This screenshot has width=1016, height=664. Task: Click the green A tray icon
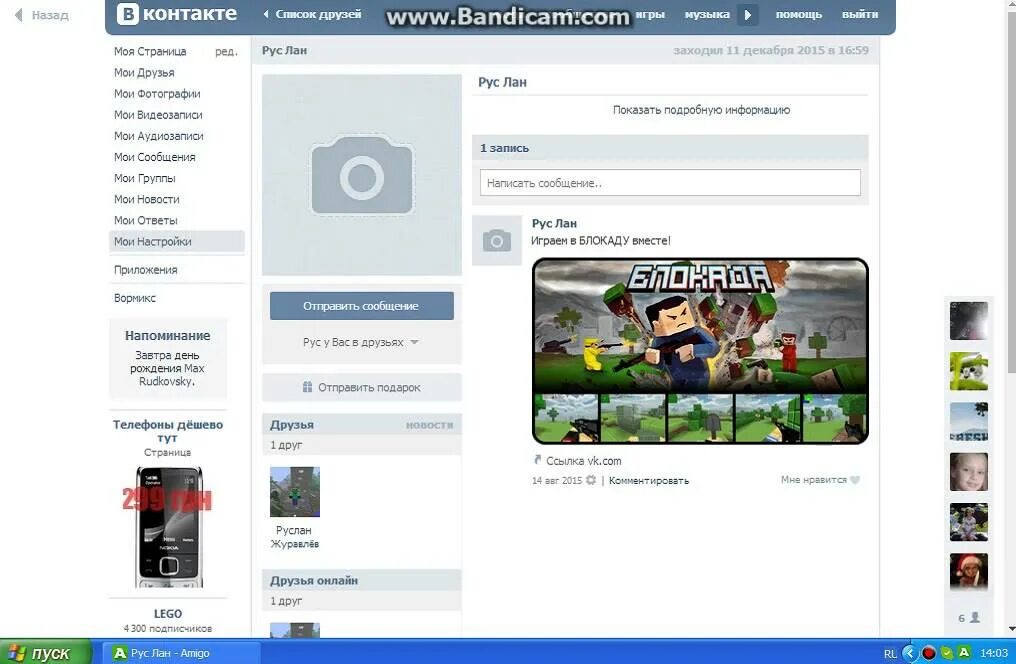point(964,652)
